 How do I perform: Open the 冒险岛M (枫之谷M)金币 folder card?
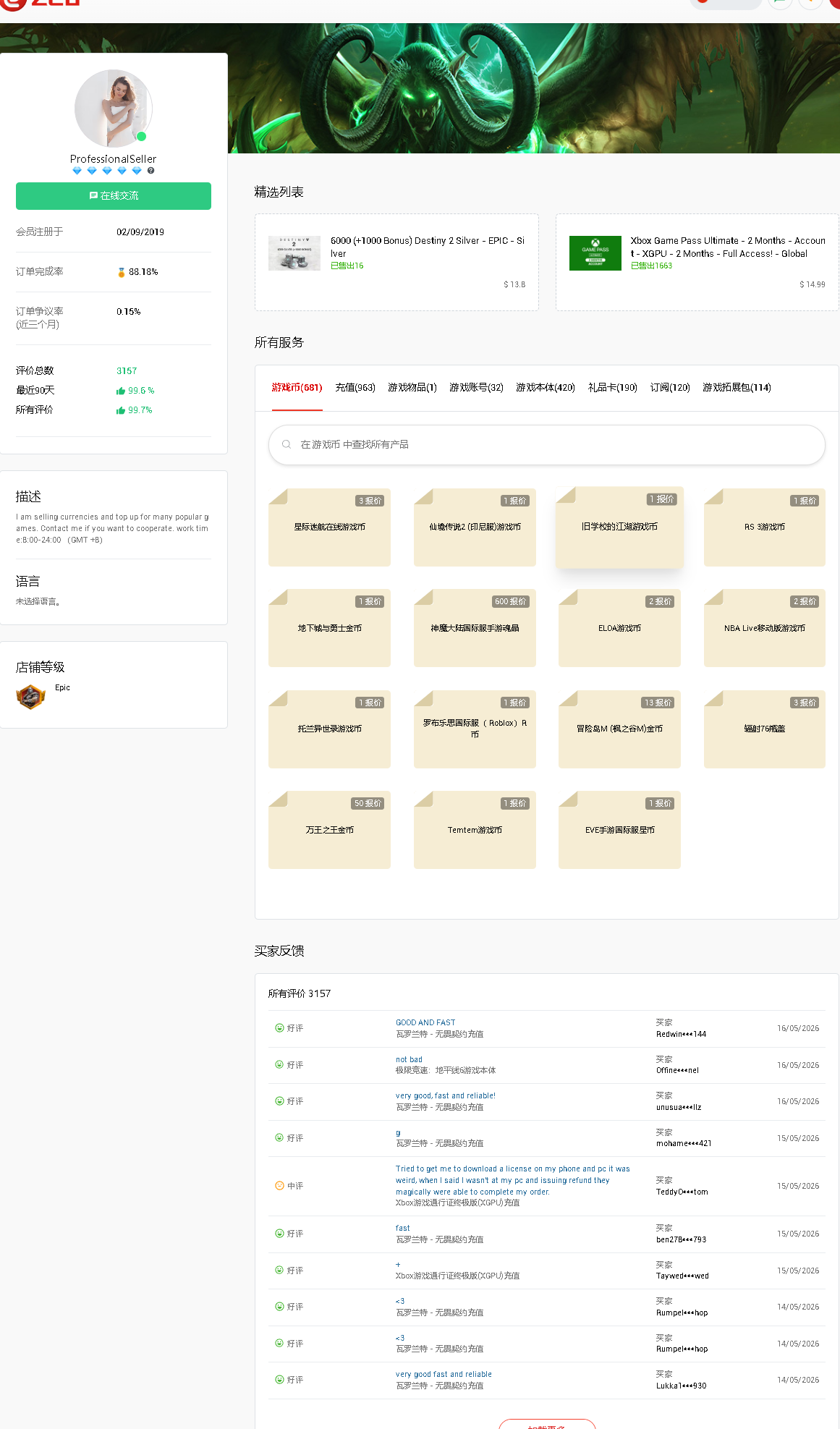click(x=619, y=729)
